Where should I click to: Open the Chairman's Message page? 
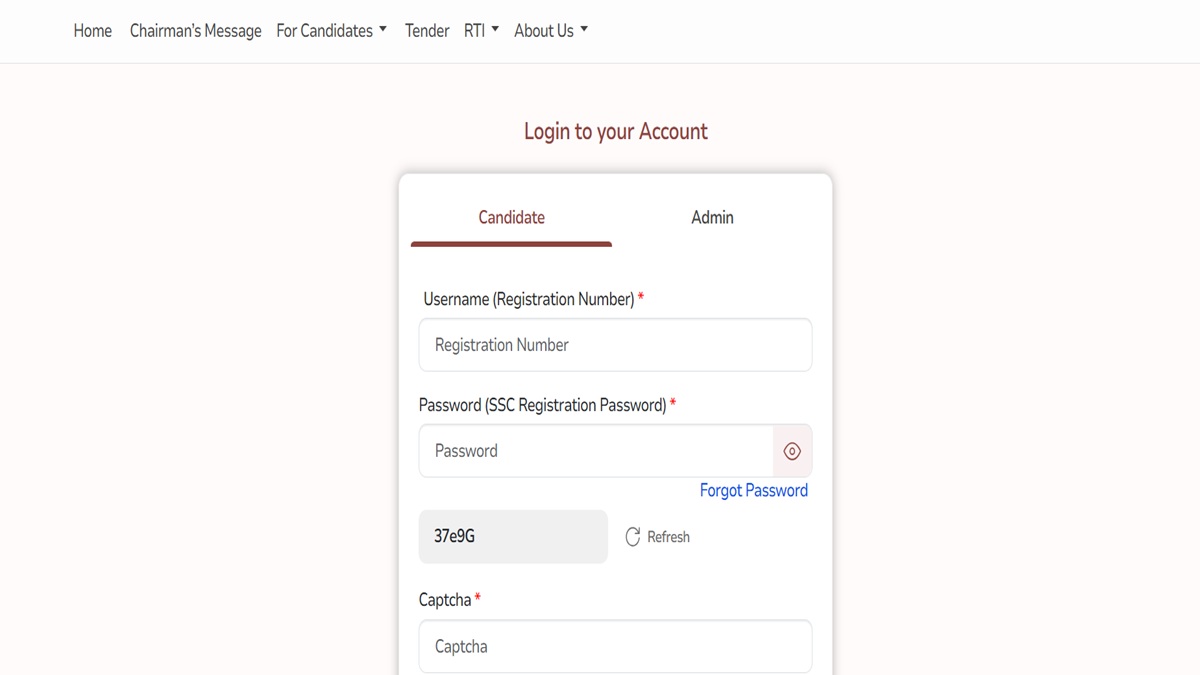pos(195,30)
